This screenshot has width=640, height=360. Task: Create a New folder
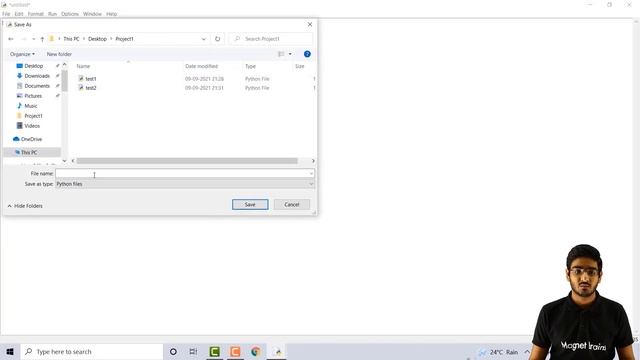coord(59,54)
